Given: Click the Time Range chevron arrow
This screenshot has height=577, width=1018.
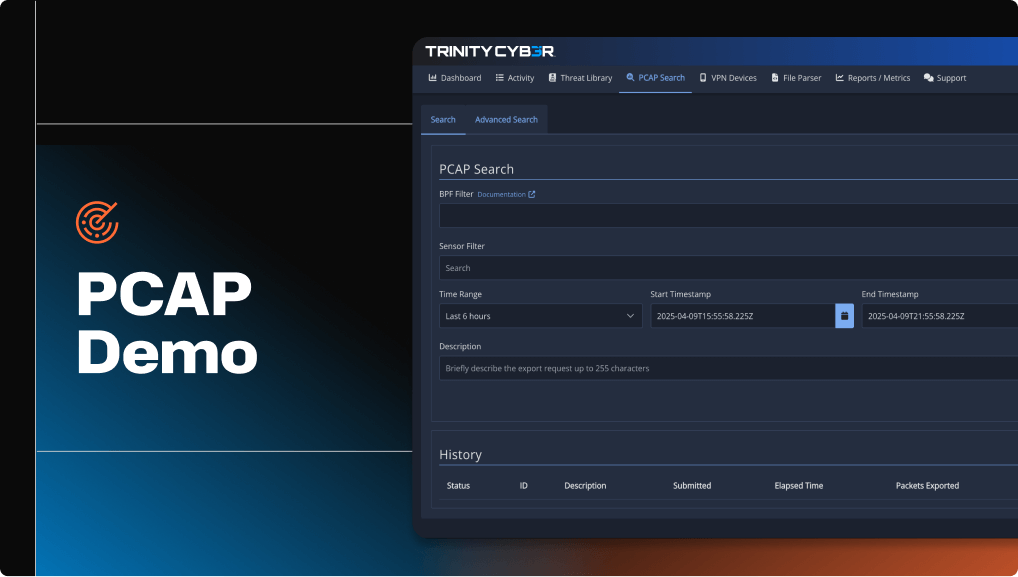Looking at the screenshot, I should pyautogui.click(x=630, y=316).
